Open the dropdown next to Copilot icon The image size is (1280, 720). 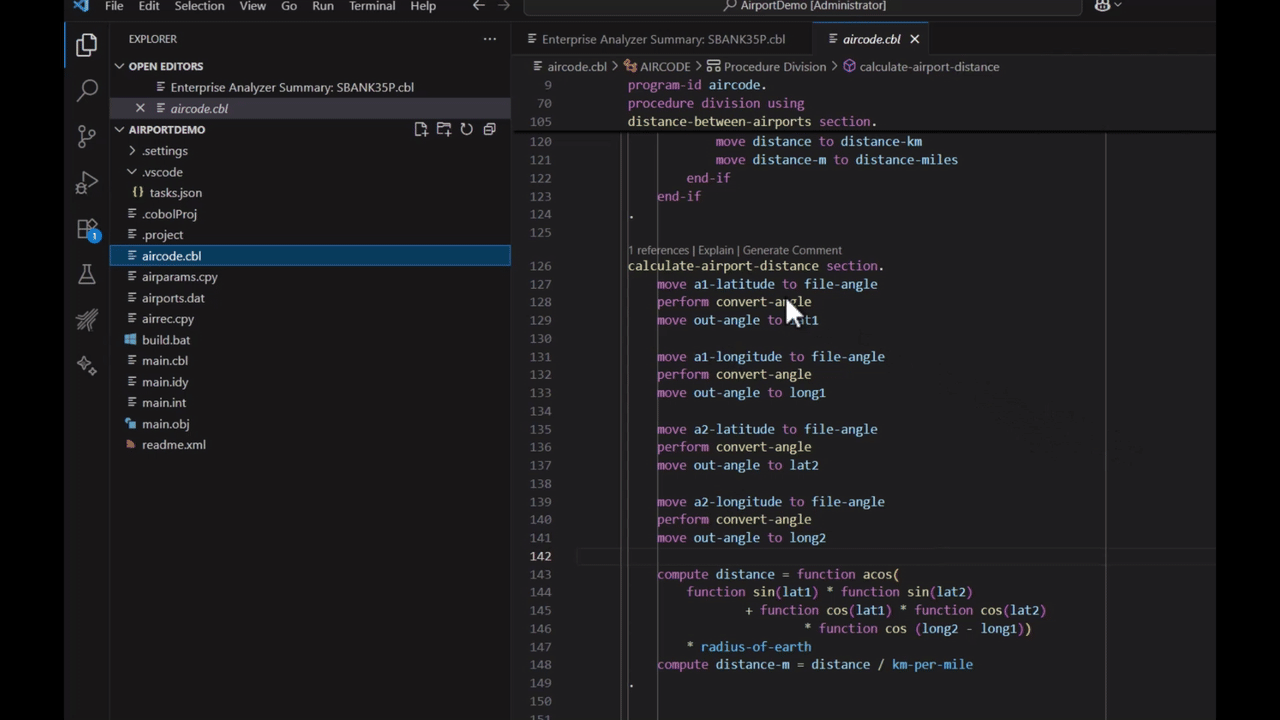[1117, 6]
